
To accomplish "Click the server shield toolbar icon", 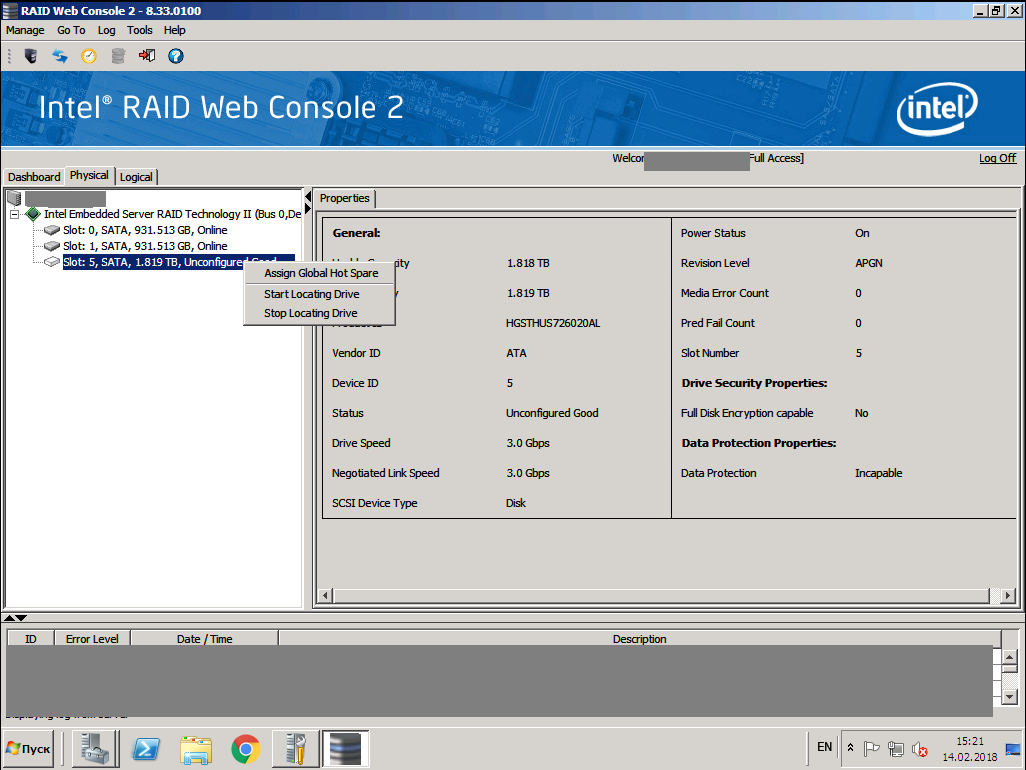I will [x=31, y=56].
